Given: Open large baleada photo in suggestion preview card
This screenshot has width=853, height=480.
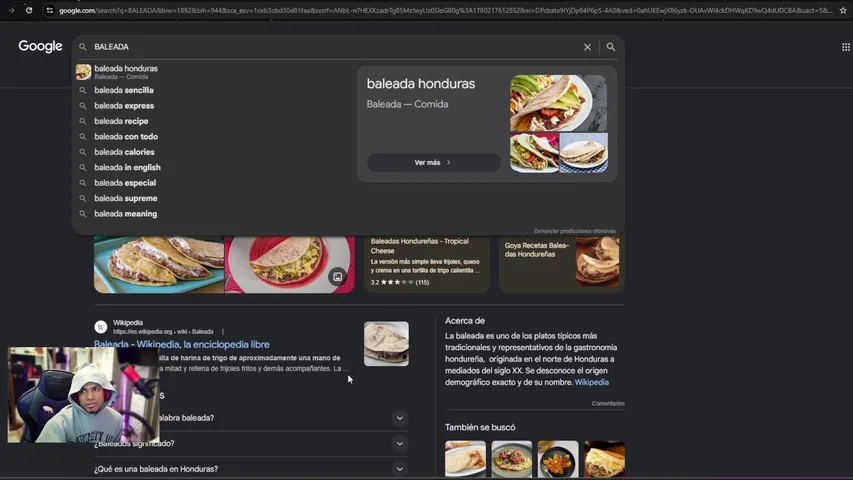Looking at the screenshot, I should point(559,103).
